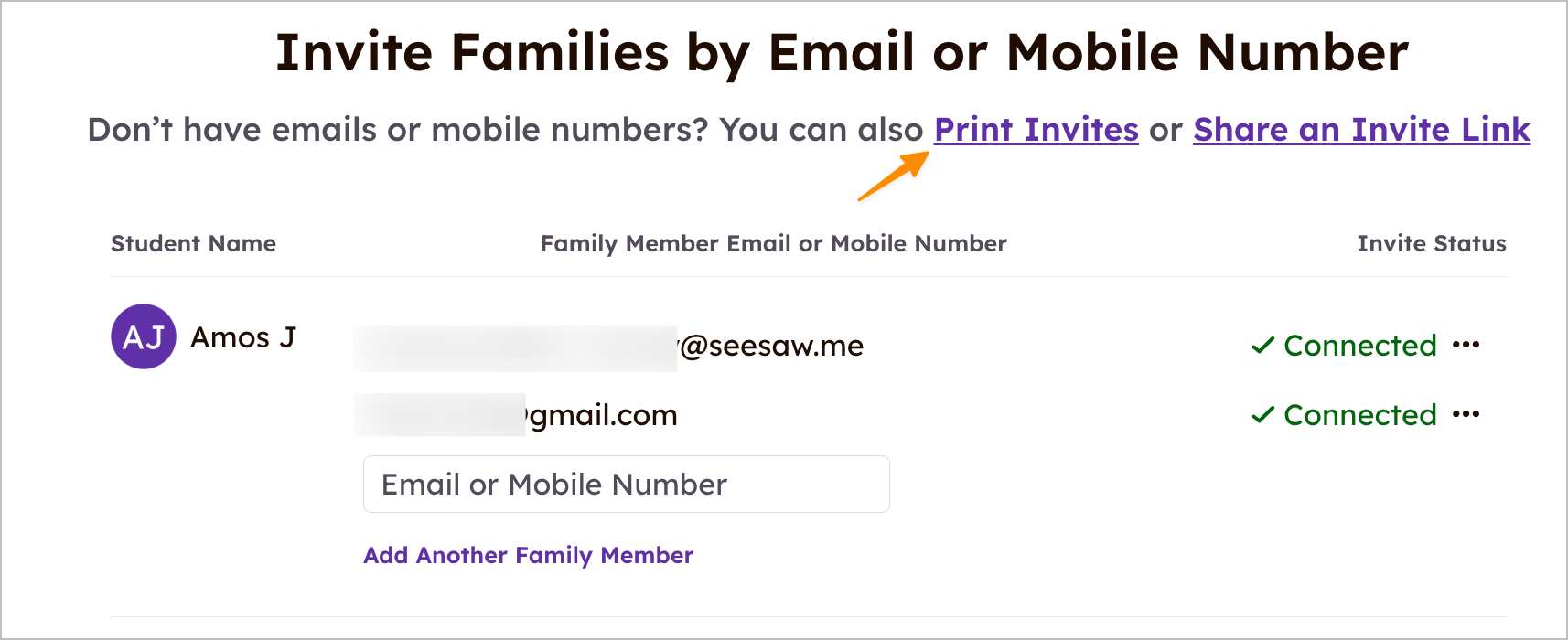Click the checkmark icon beside the seesaw.me Connected status
This screenshot has width=1568, height=640.
tap(1262, 346)
